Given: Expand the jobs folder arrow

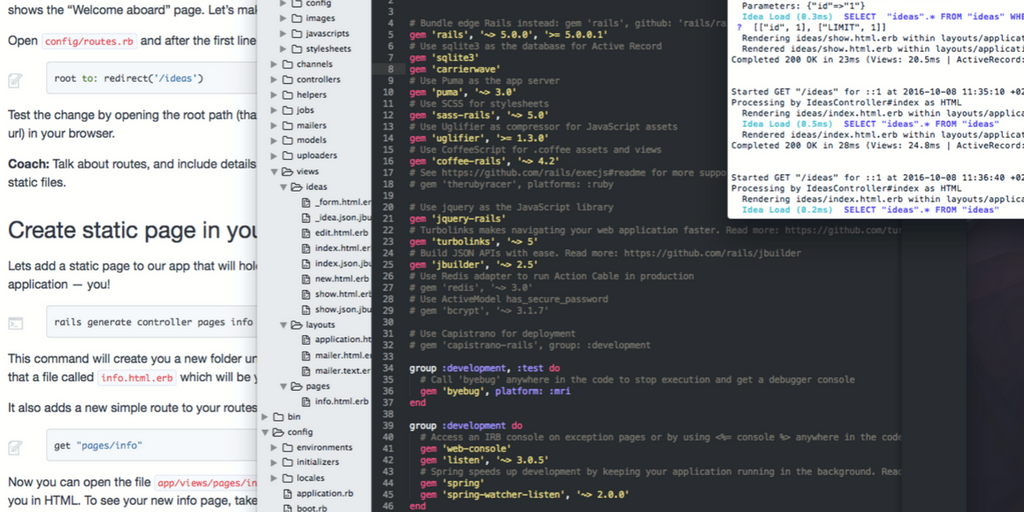Looking at the screenshot, I should [274, 110].
